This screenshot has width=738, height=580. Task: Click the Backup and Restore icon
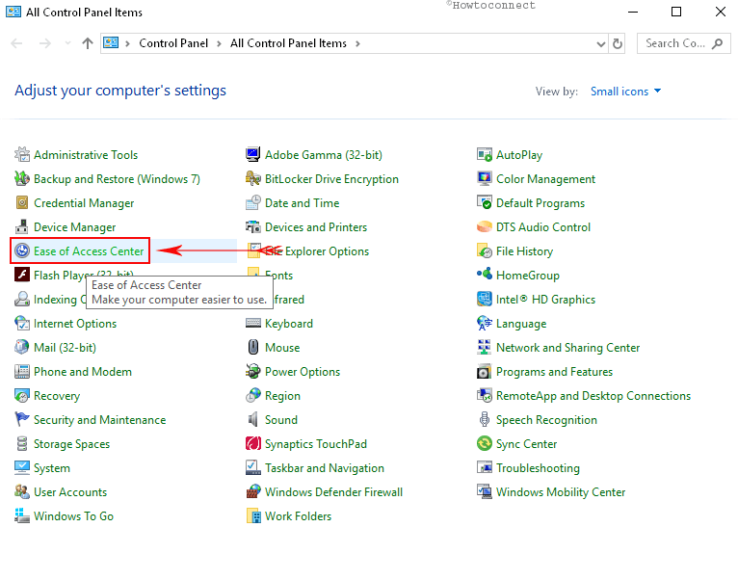point(22,178)
